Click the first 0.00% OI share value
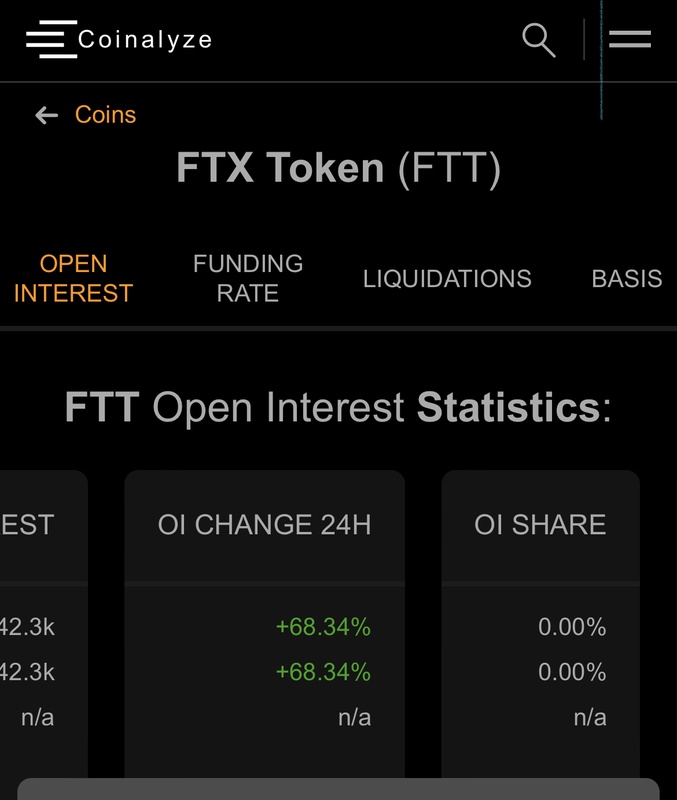677x800 pixels. (x=572, y=627)
